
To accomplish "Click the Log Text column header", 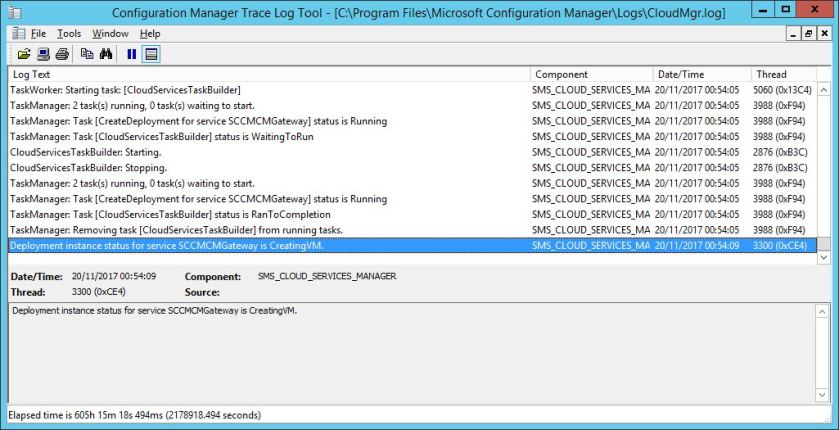I will pyautogui.click(x=269, y=74).
